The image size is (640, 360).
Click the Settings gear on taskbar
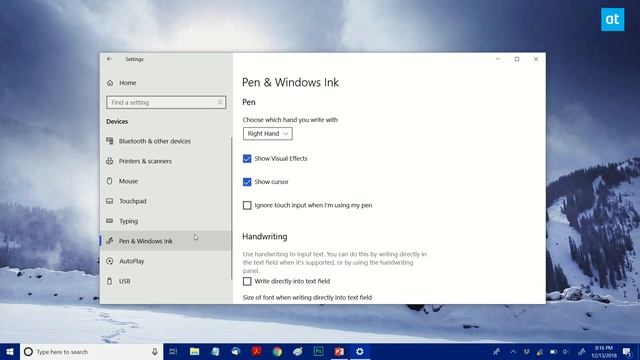(x=360, y=352)
